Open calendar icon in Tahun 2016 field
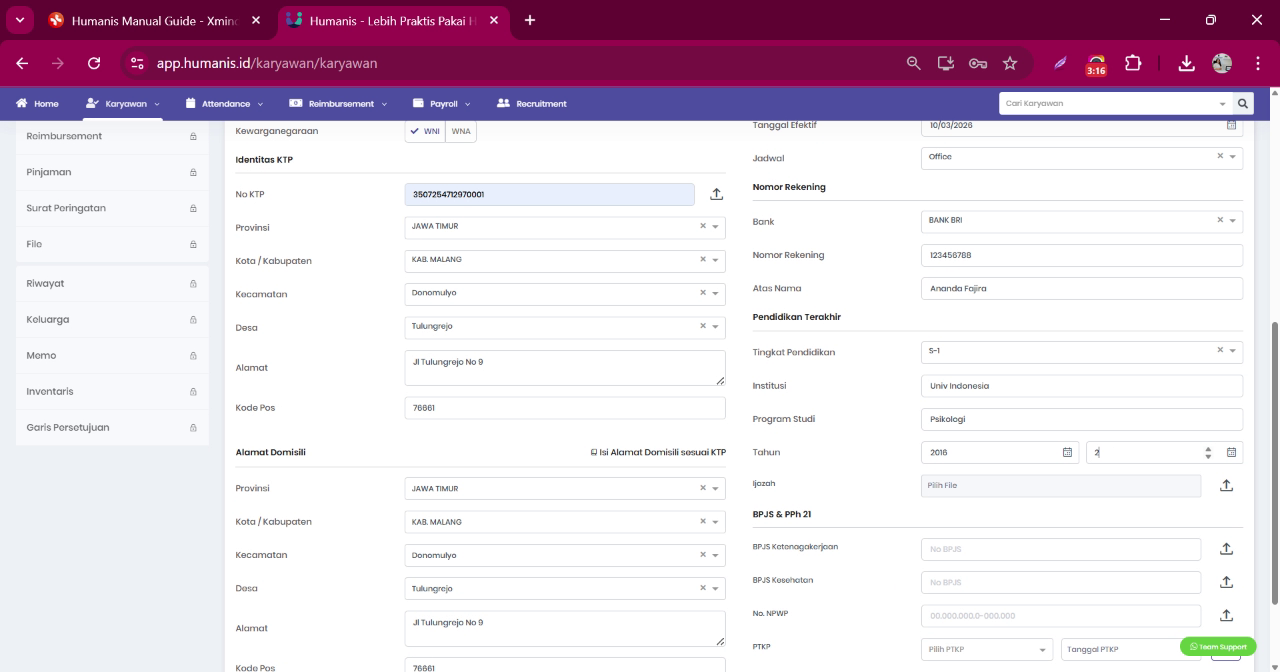The width and height of the screenshot is (1280, 672). point(1066,452)
